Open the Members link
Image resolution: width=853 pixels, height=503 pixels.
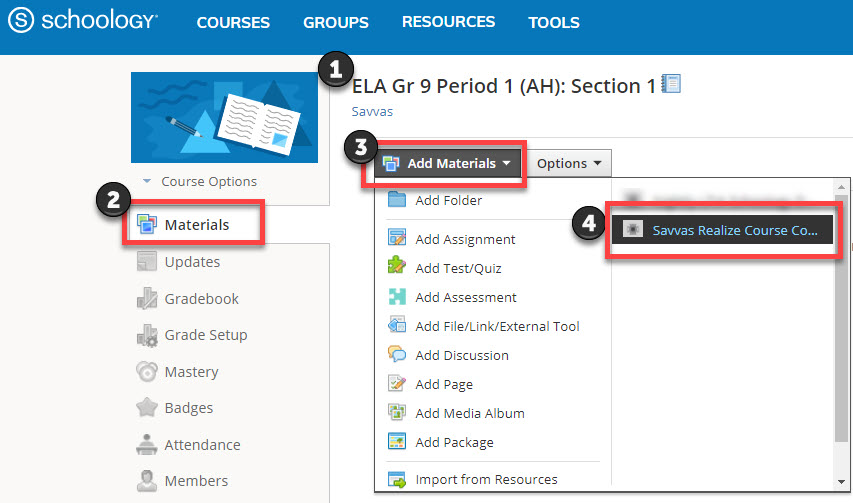point(196,481)
